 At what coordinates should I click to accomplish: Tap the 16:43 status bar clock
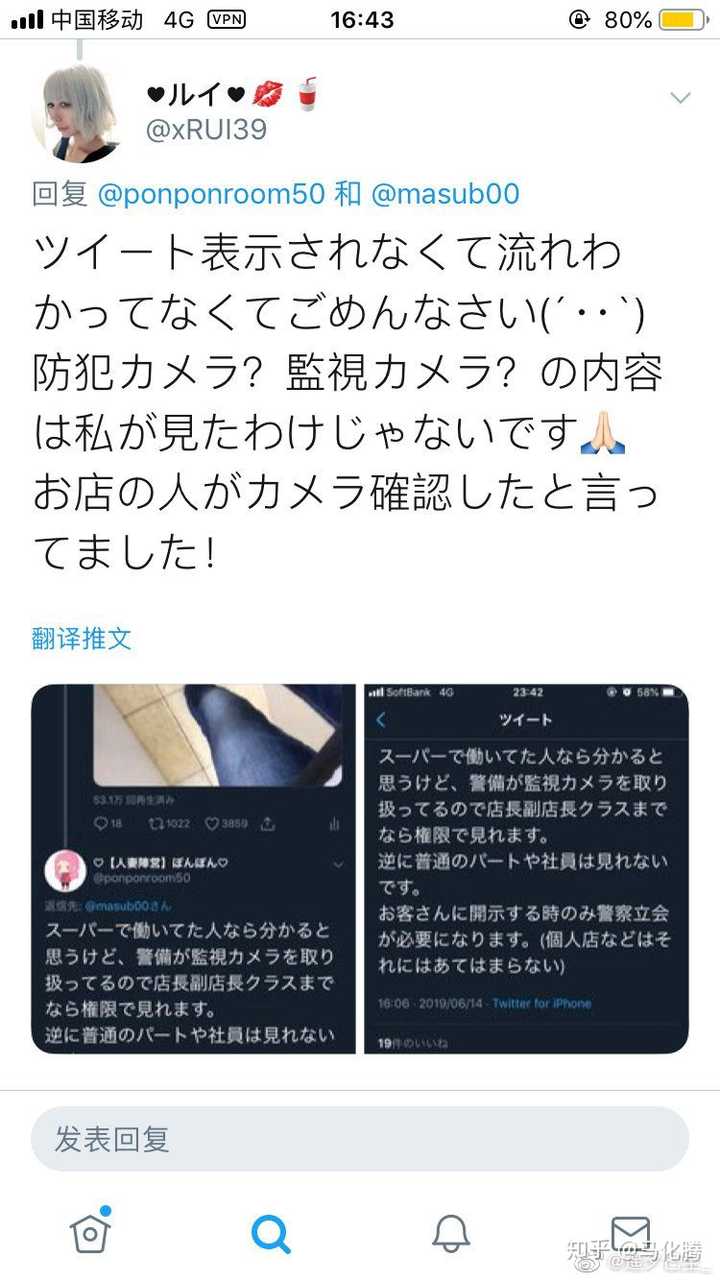point(362,19)
